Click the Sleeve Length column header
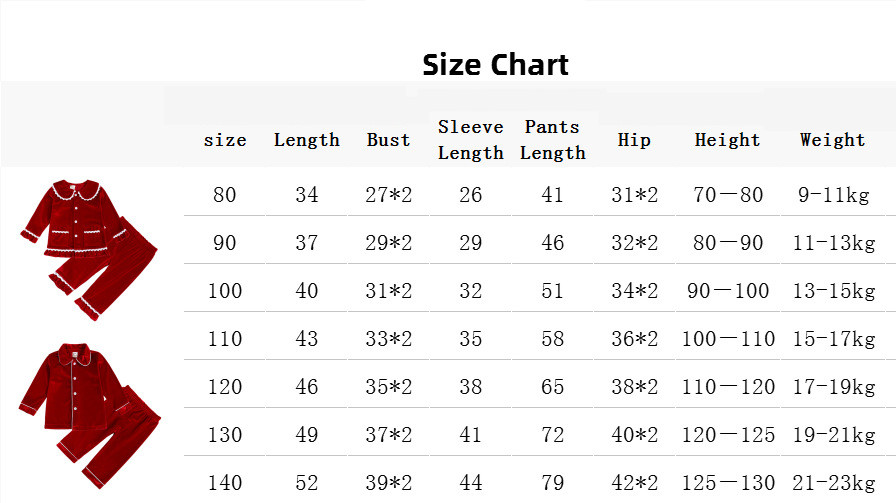 pos(471,140)
